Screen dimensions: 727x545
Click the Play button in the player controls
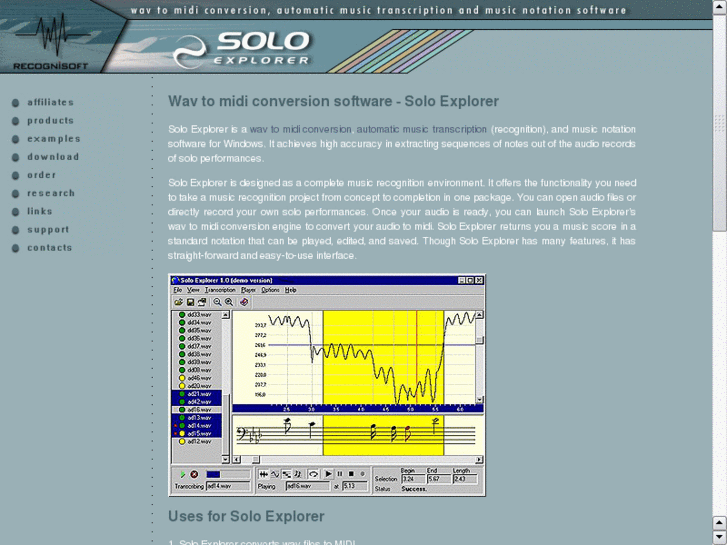pos(328,474)
